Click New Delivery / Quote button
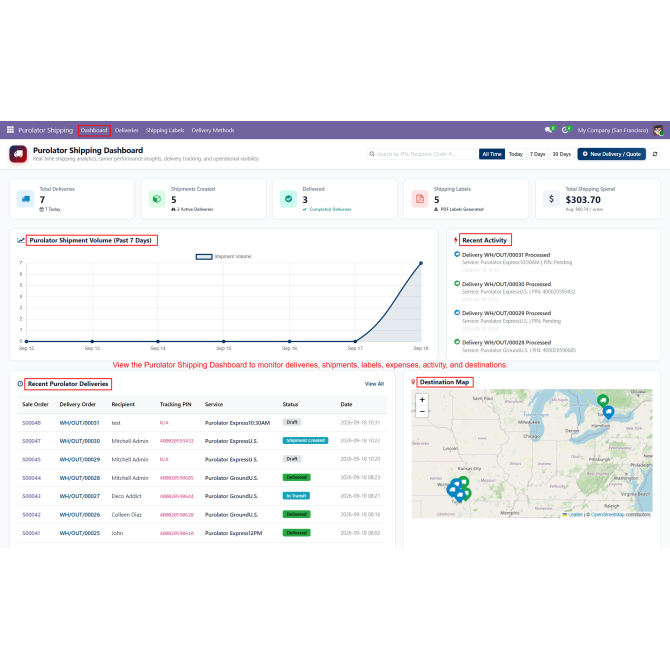Screen dimensions: 670x670 click(x=611, y=154)
